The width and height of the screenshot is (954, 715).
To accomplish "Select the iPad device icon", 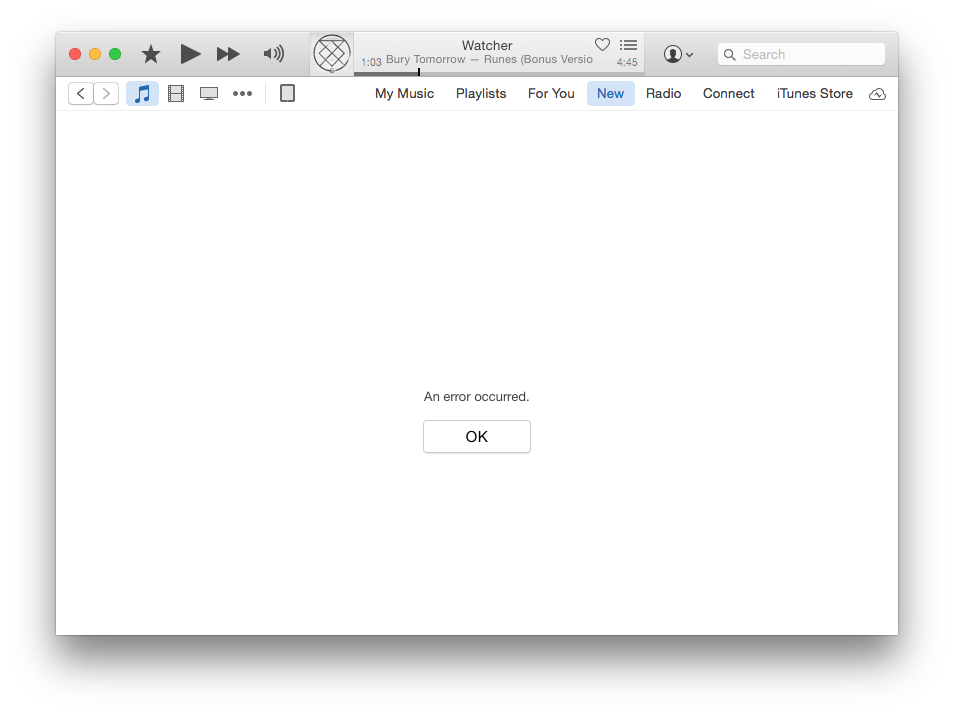I will (287, 94).
